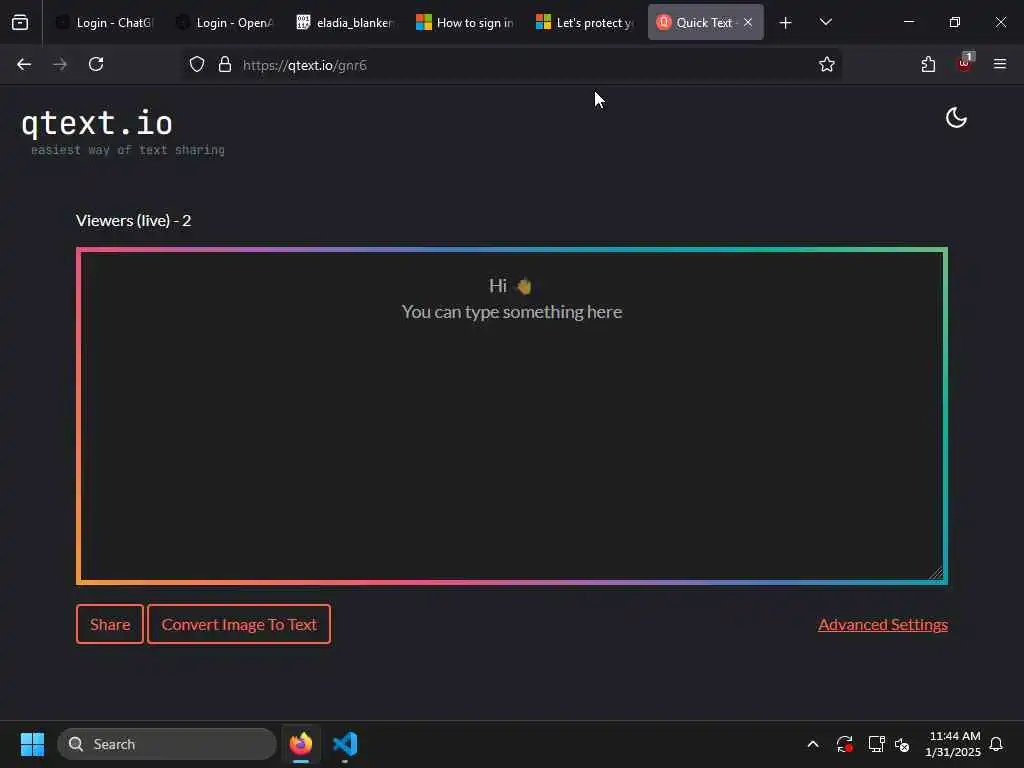
Task: Click the URL address bar
Action: click(x=513, y=64)
